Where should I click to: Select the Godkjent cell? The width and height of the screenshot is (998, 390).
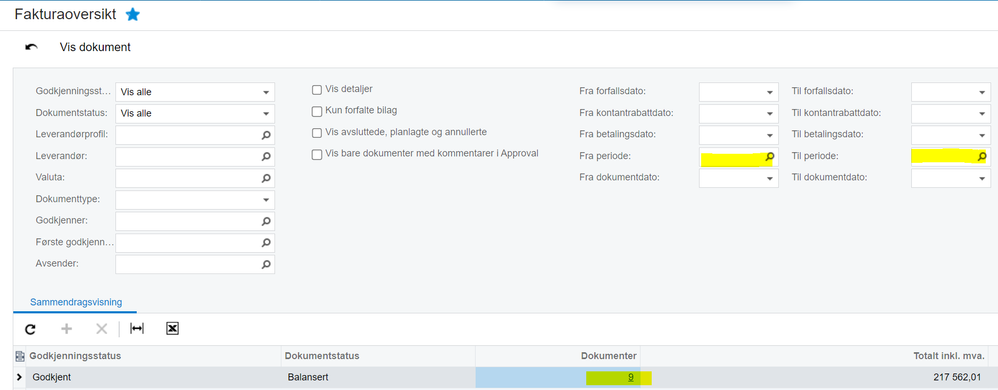[x=153, y=377]
